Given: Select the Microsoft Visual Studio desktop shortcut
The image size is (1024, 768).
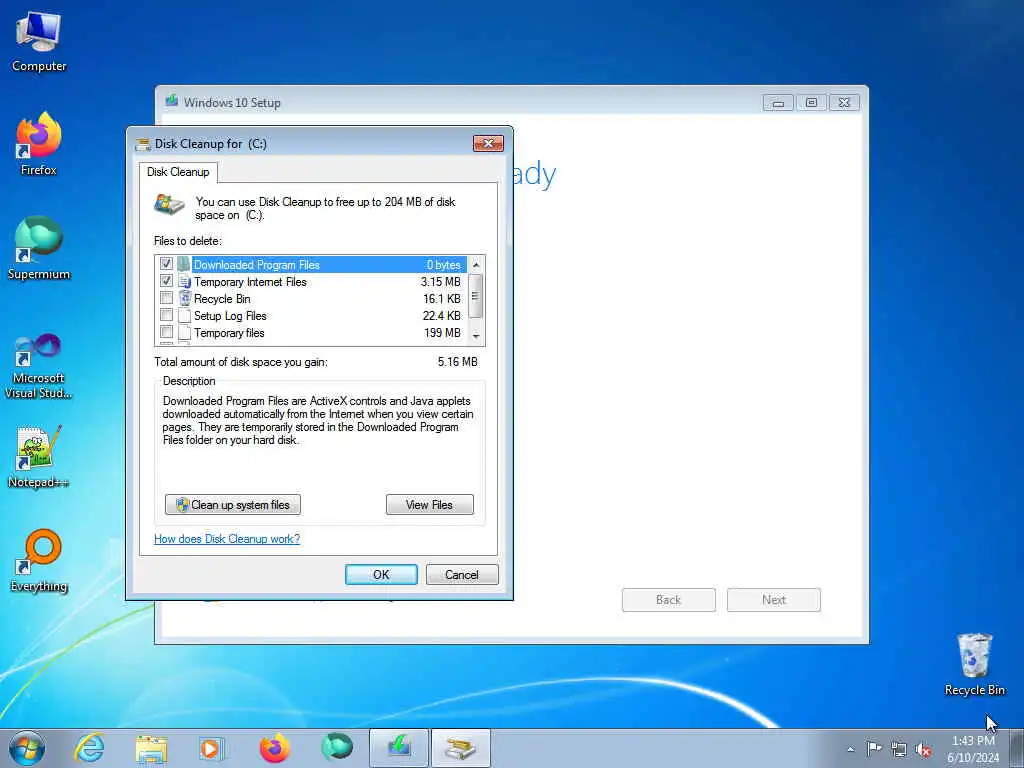Looking at the screenshot, I should pyautogui.click(x=39, y=366).
